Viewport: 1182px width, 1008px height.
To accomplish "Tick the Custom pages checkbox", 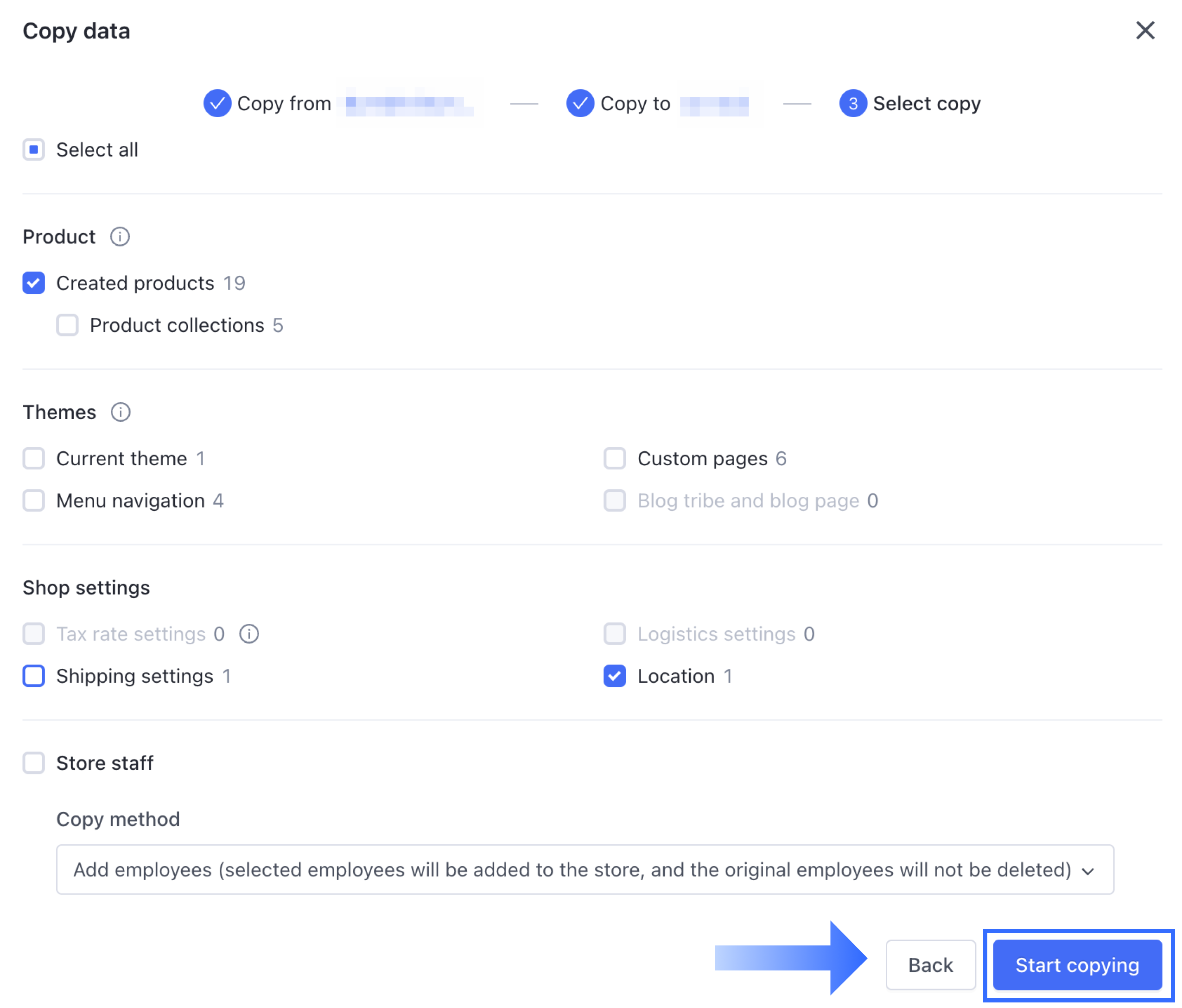I will coord(615,459).
